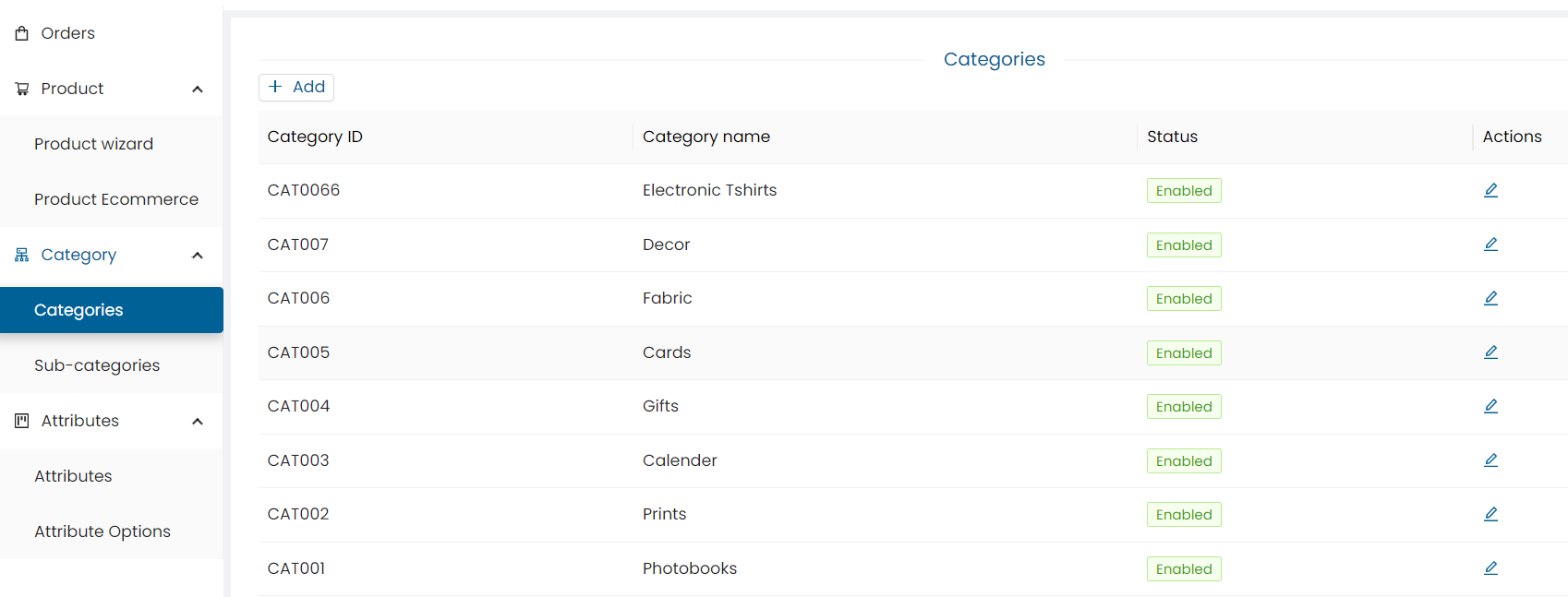Click the CAT006 cell
This screenshot has width=1568, height=597.
tap(298, 298)
